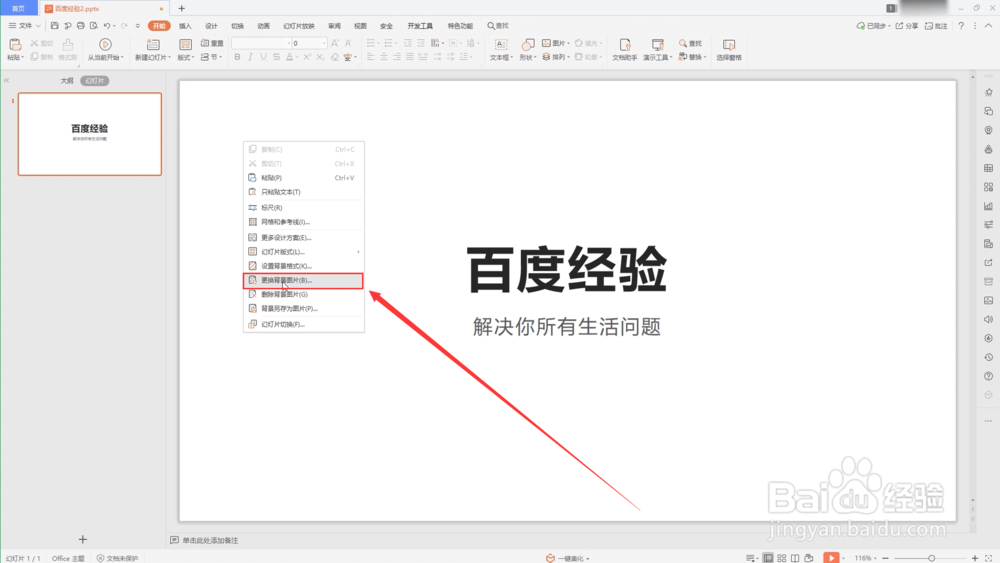Click the 文档助手 icon
1000x563 pixels.
point(625,44)
